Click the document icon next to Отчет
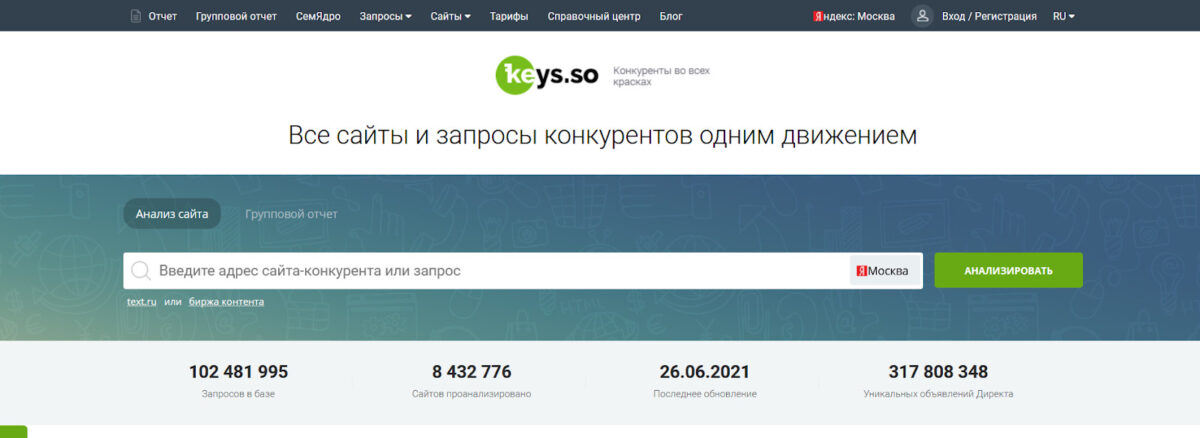 [x=136, y=16]
